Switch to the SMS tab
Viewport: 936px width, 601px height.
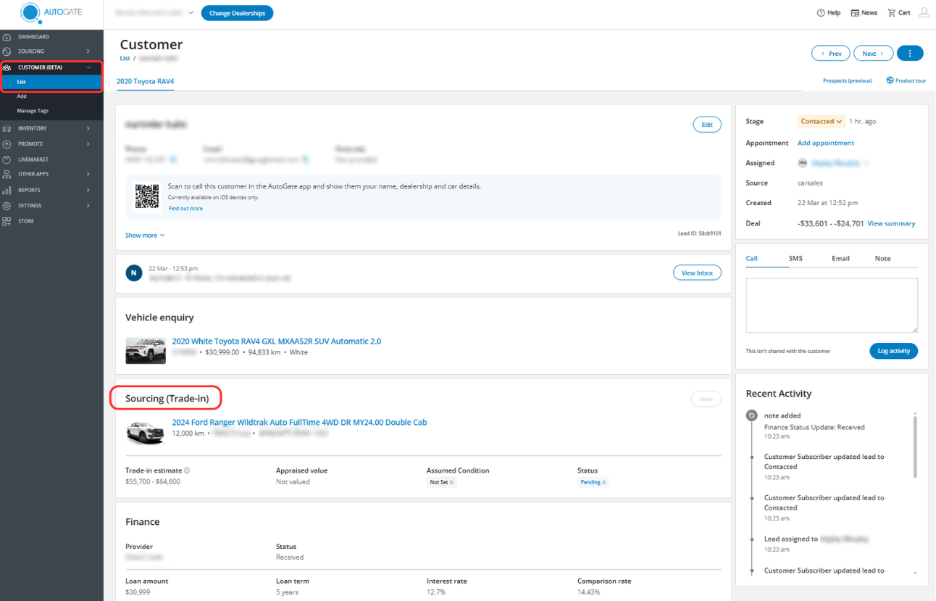tap(795, 258)
